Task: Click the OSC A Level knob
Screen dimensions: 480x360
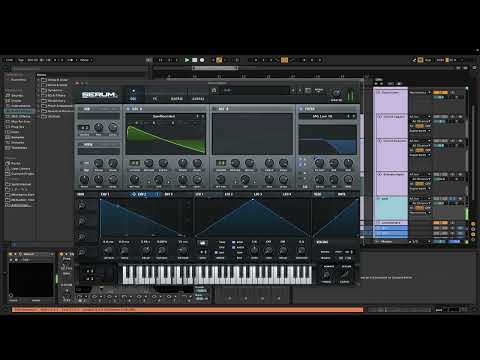Action: [x=197, y=180]
